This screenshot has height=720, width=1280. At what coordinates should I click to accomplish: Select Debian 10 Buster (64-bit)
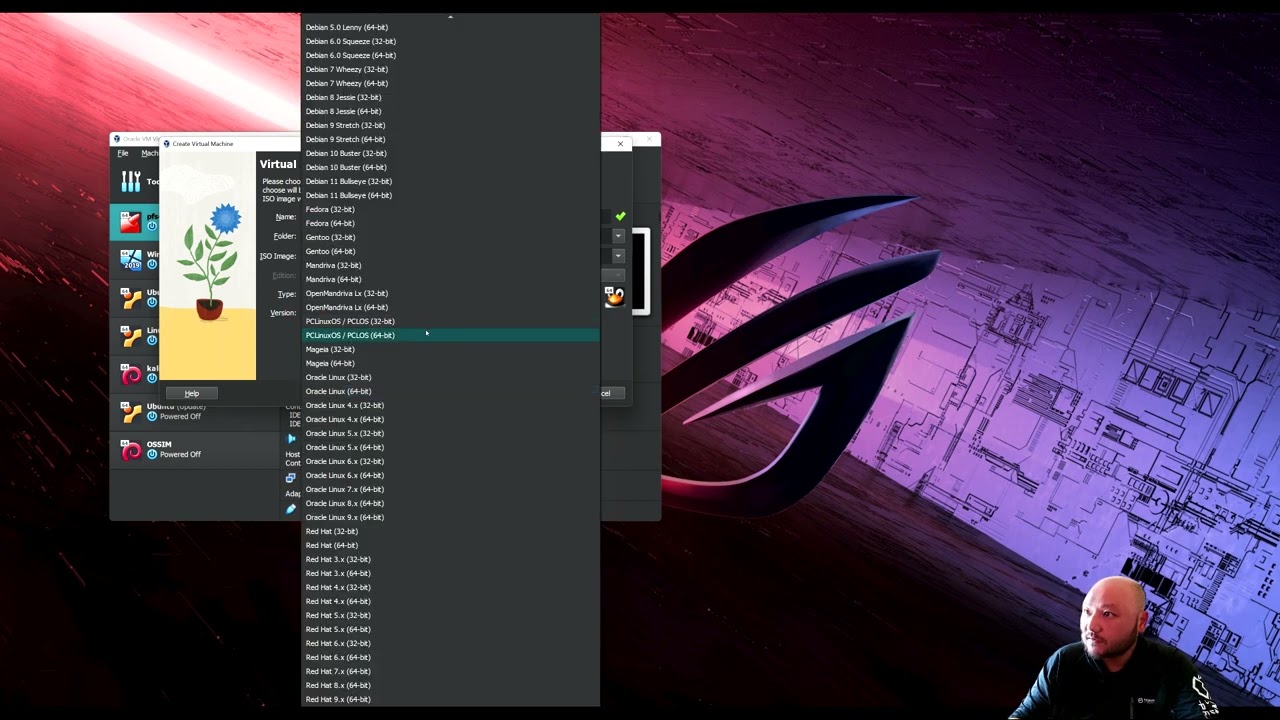(450, 167)
